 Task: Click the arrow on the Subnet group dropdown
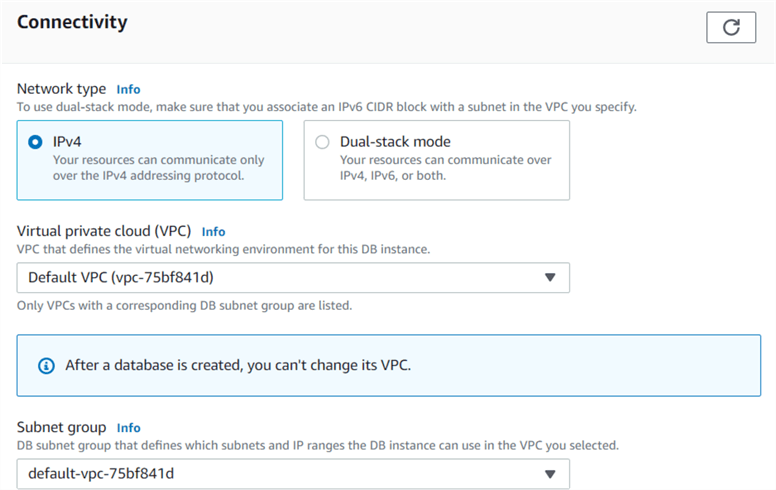(549, 474)
